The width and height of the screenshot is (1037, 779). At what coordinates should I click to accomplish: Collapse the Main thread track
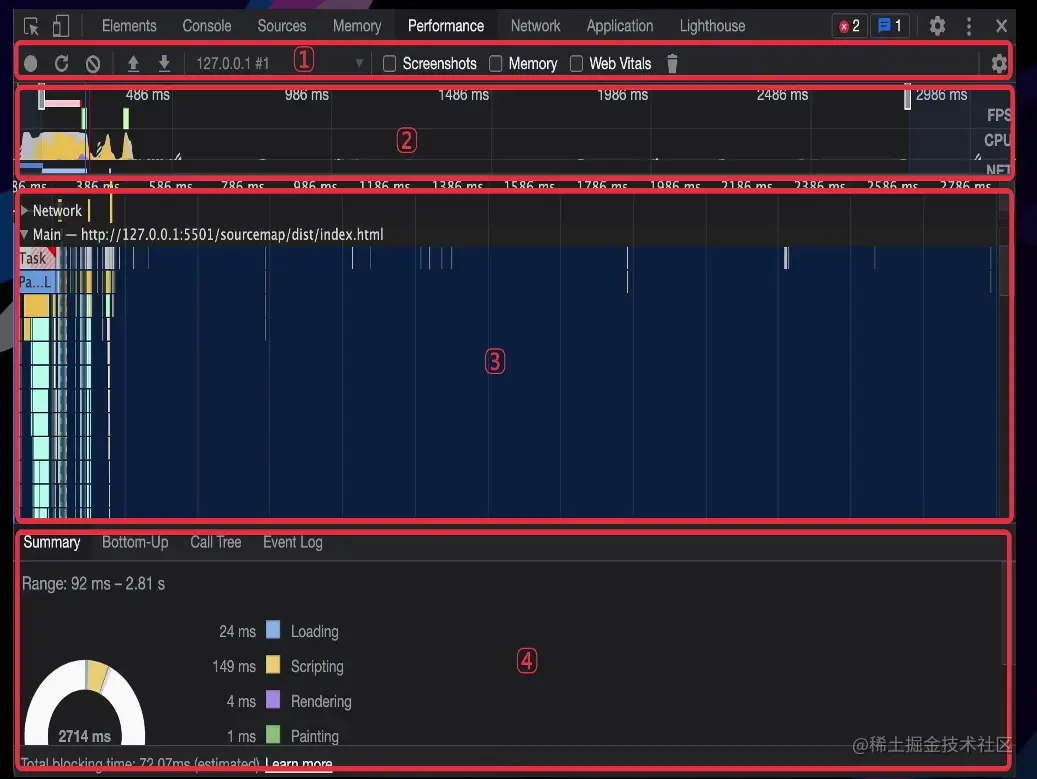pyautogui.click(x=24, y=234)
